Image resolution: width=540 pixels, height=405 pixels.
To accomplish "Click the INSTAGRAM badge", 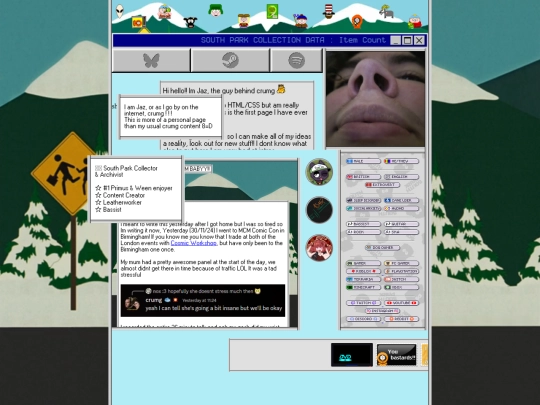I will [382, 311].
